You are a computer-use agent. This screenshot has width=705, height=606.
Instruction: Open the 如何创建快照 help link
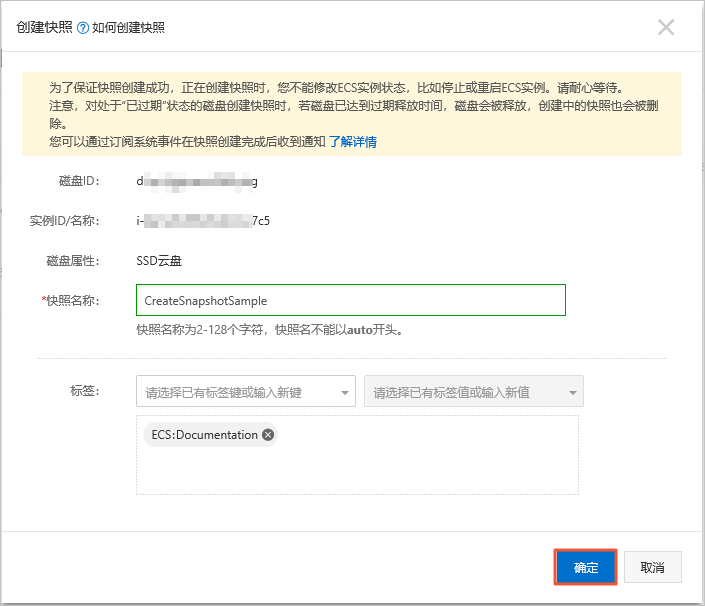pos(128,28)
